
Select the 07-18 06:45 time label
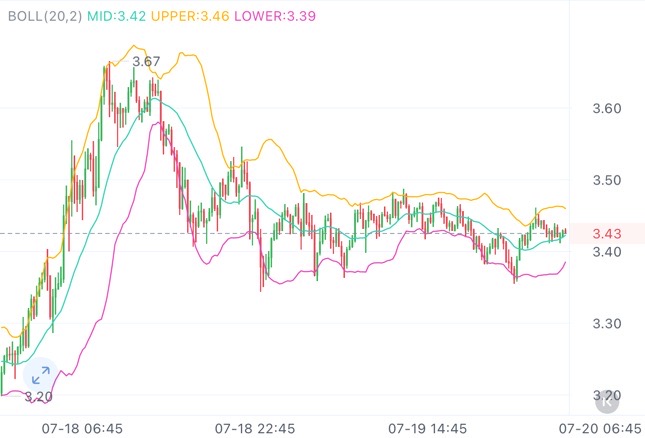(x=82, y=427)
